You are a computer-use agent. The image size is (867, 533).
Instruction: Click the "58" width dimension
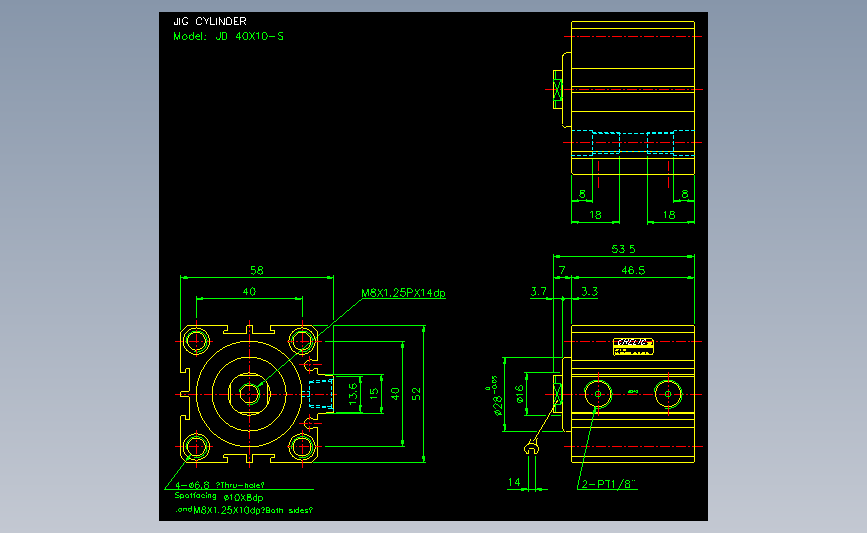pyautogui.click(x=257, y=270)
